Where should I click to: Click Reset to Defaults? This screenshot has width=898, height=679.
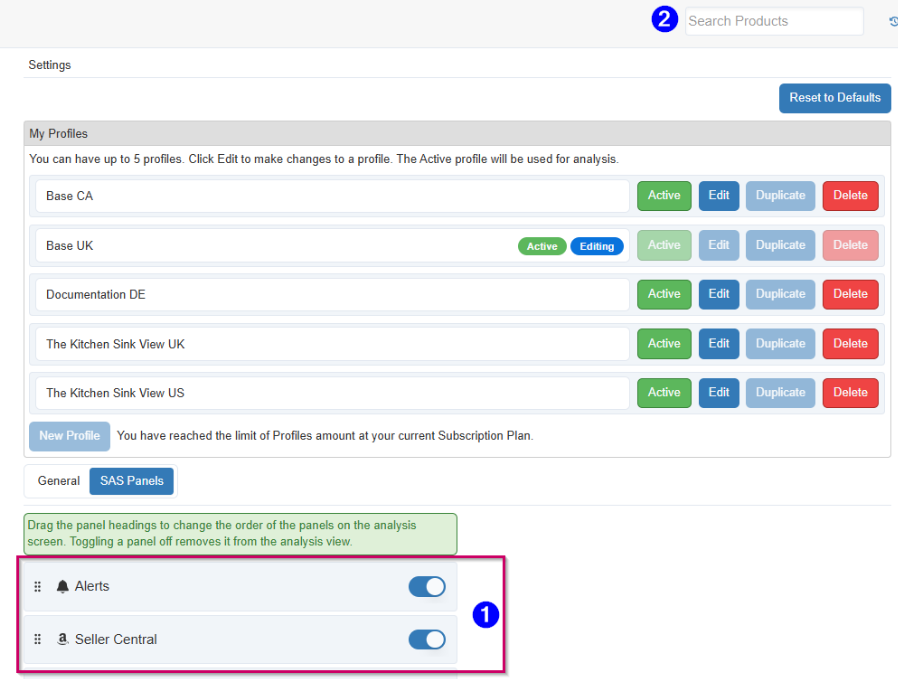click(x=835, y=98)
